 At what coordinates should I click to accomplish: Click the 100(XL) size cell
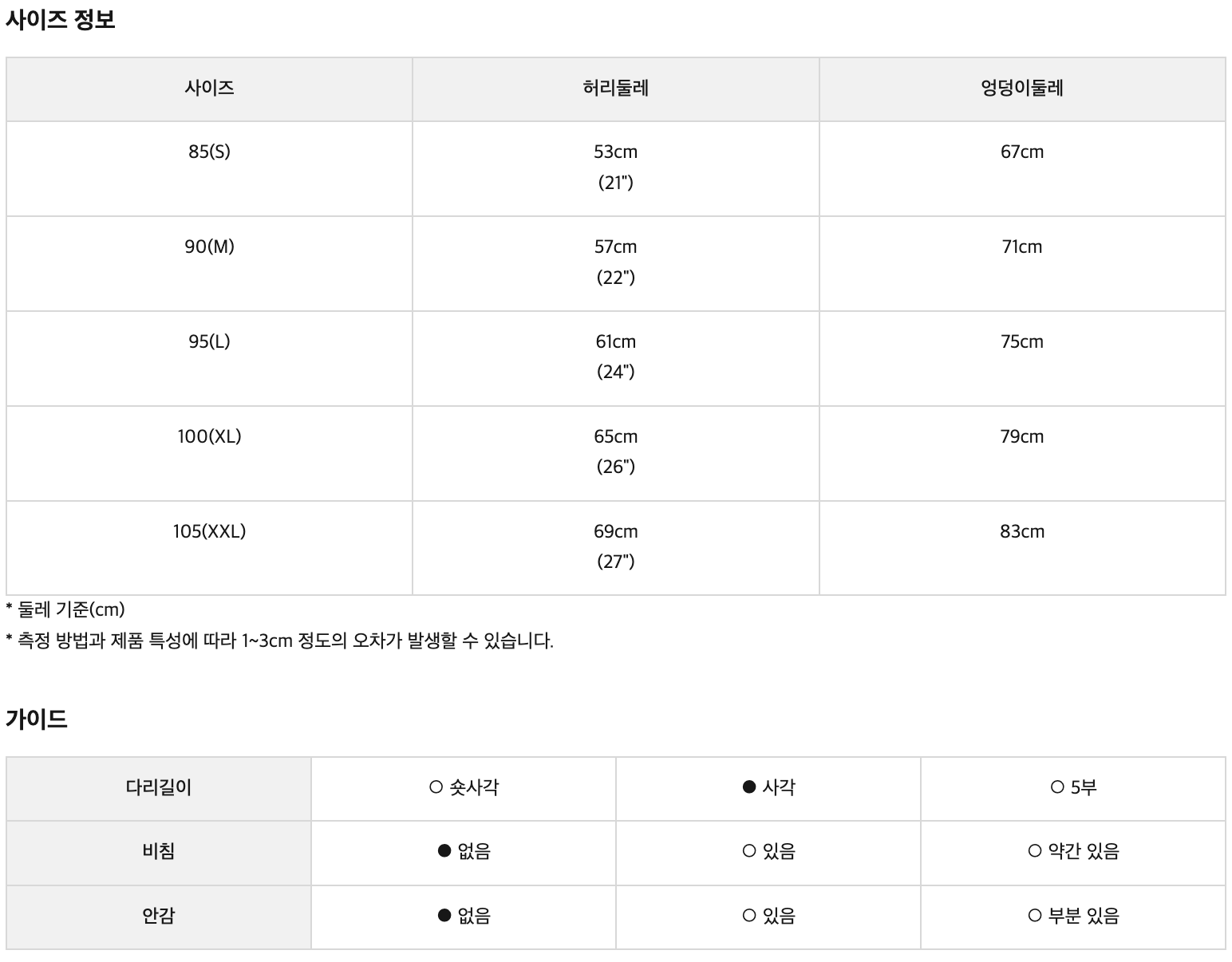pos(209,436)
